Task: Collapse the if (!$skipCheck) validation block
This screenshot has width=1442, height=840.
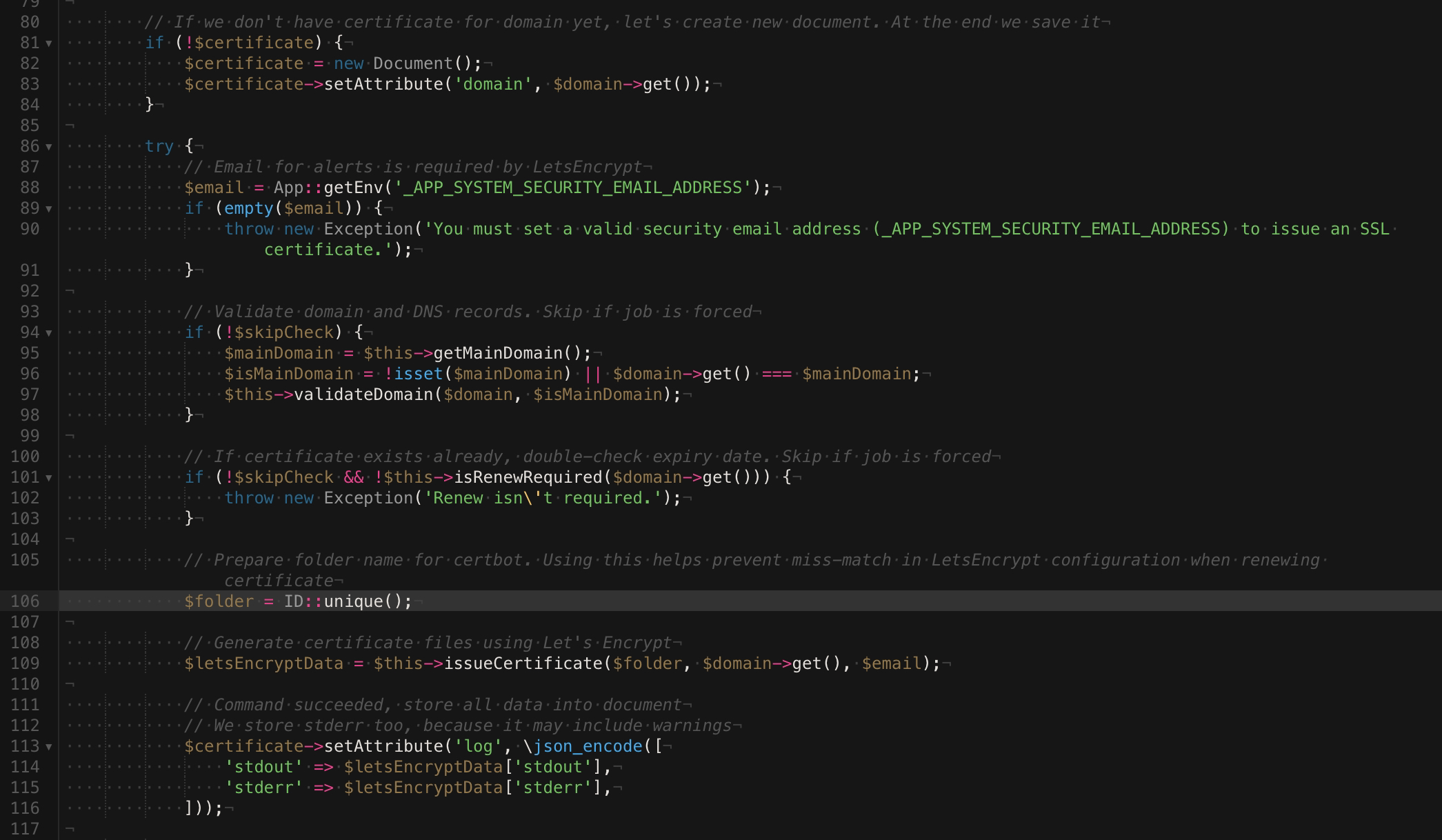Action: tap(47, 332)
